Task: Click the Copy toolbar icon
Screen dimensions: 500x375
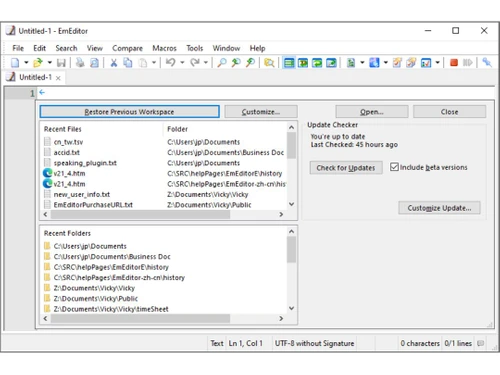Action: (x=128, y=63)
